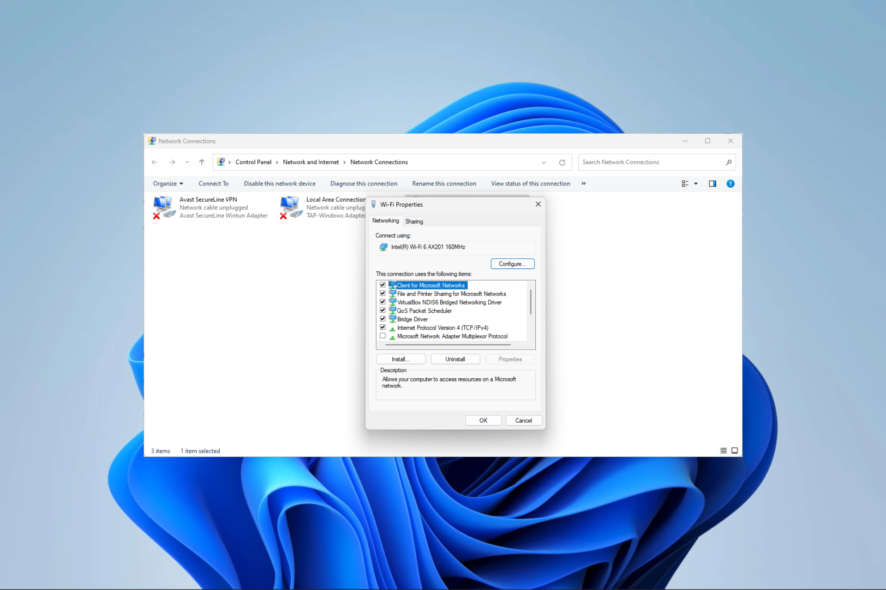Click the Wi-Fi Properties title bar icon
The image size is (886, 590).
pyautogui.click(x=373, y=205)
